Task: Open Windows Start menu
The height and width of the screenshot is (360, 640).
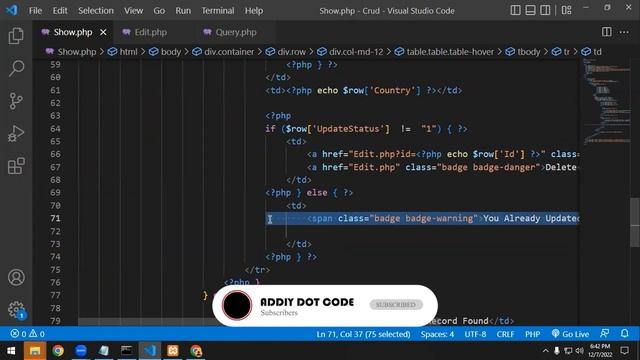Action: 11,351
